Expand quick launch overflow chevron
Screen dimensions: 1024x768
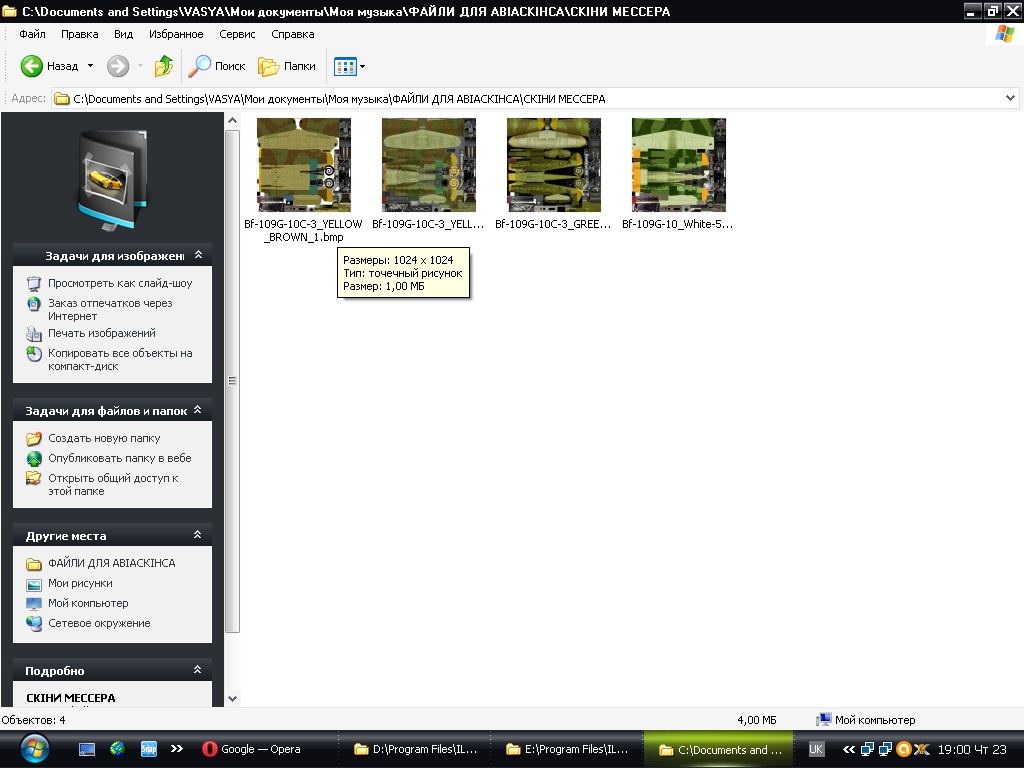click(x=176, y=749)
